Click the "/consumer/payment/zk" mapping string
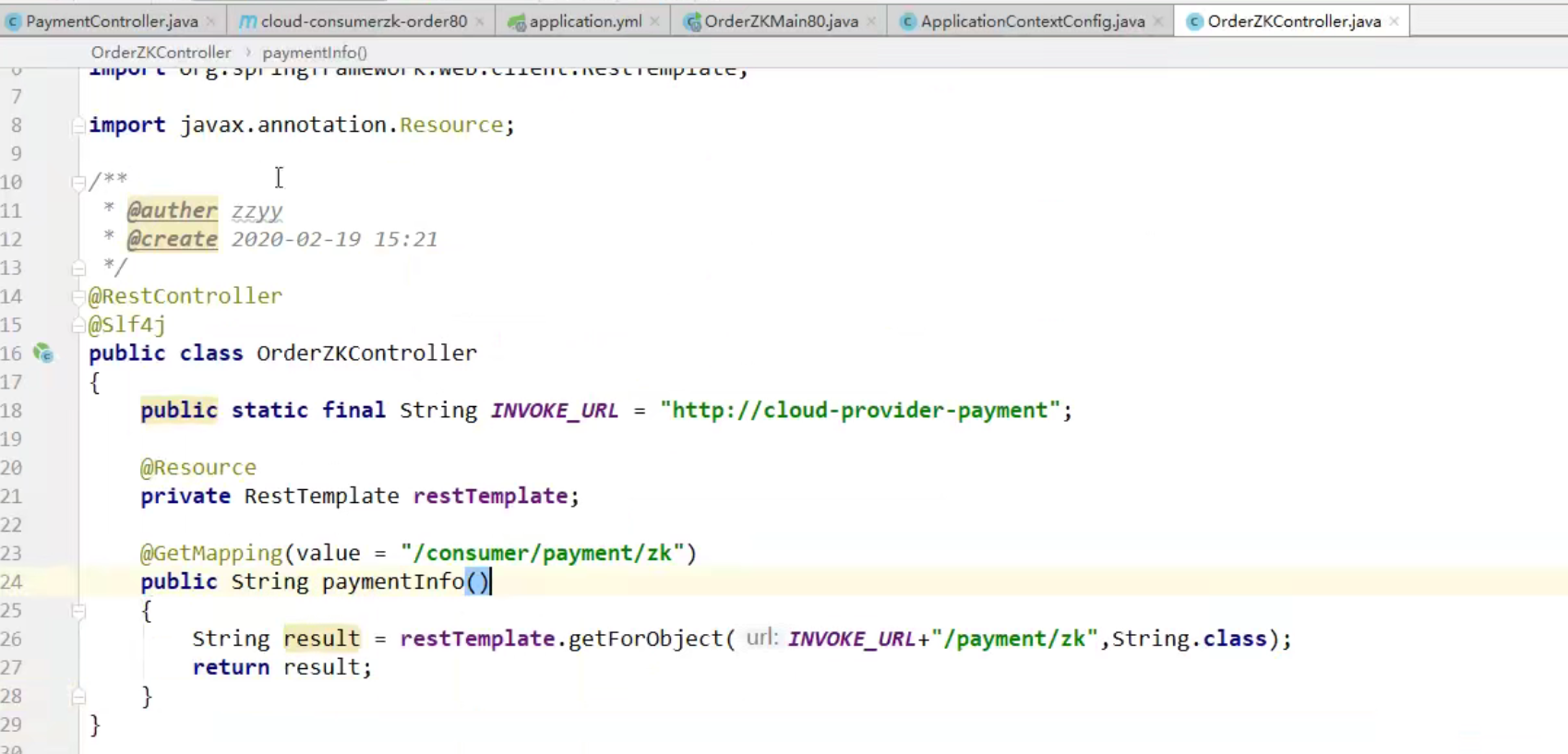Image resolution: width=1568 pixels, height=754 pixels. [x=543, y=554]
